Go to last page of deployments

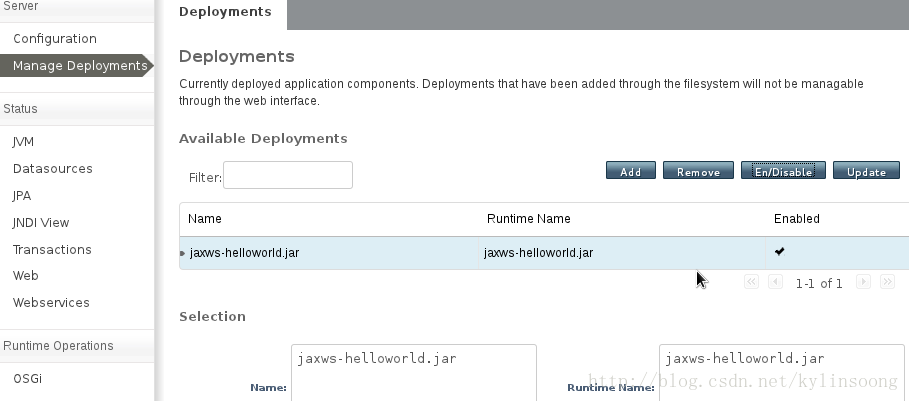(x=887, y=282)
